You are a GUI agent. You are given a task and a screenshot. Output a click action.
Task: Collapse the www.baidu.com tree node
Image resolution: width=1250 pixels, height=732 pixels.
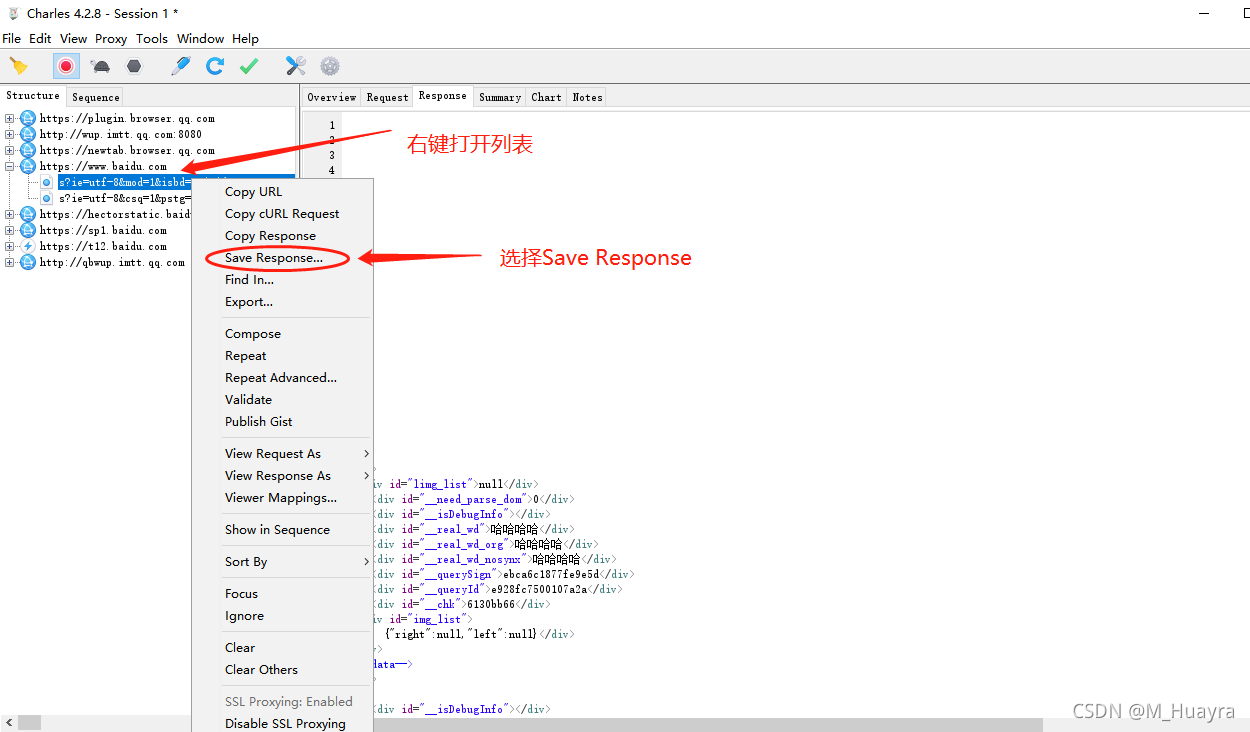click(x=10, y=166)
